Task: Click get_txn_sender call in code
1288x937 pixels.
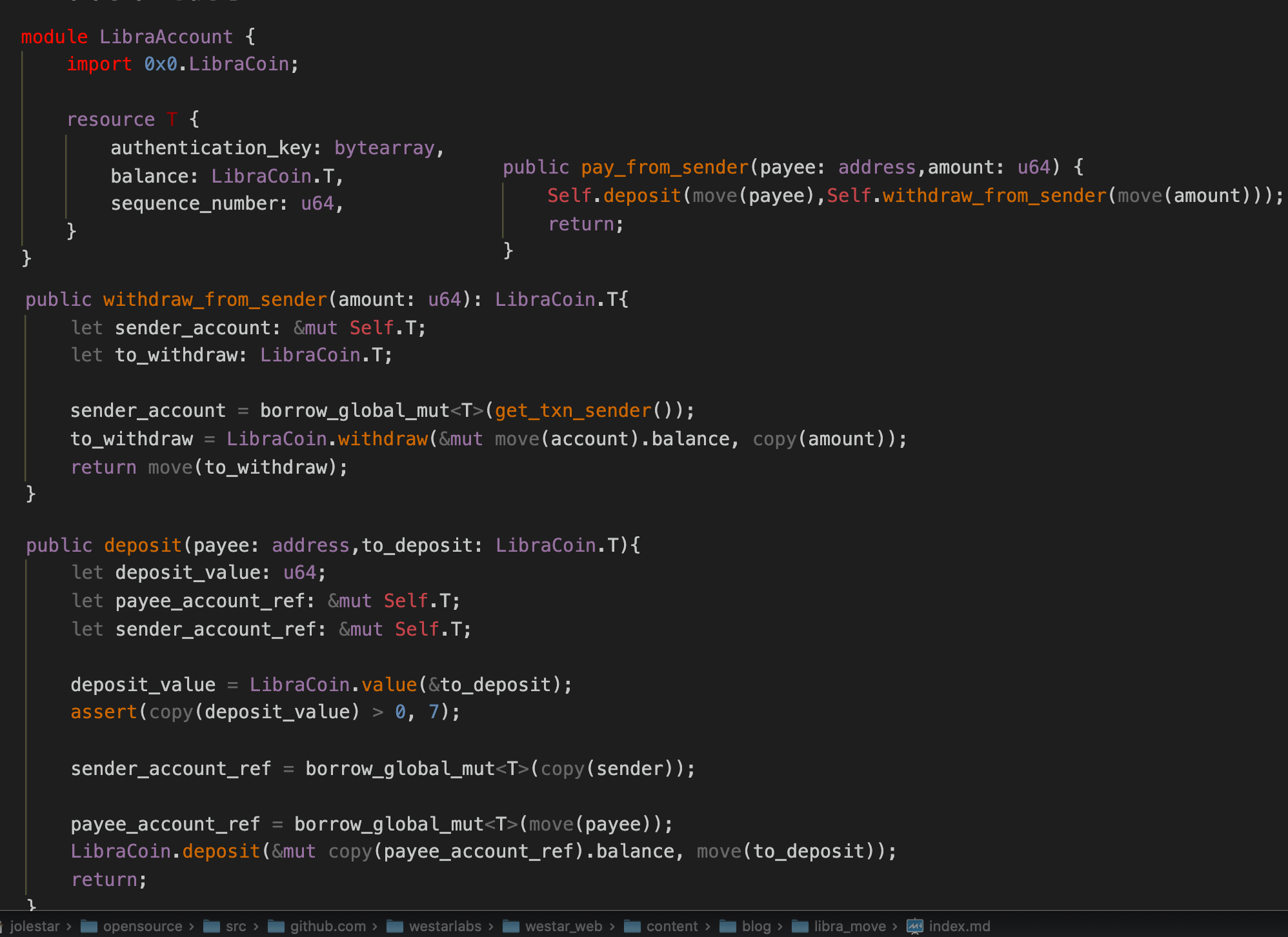Action: (573, 410)
